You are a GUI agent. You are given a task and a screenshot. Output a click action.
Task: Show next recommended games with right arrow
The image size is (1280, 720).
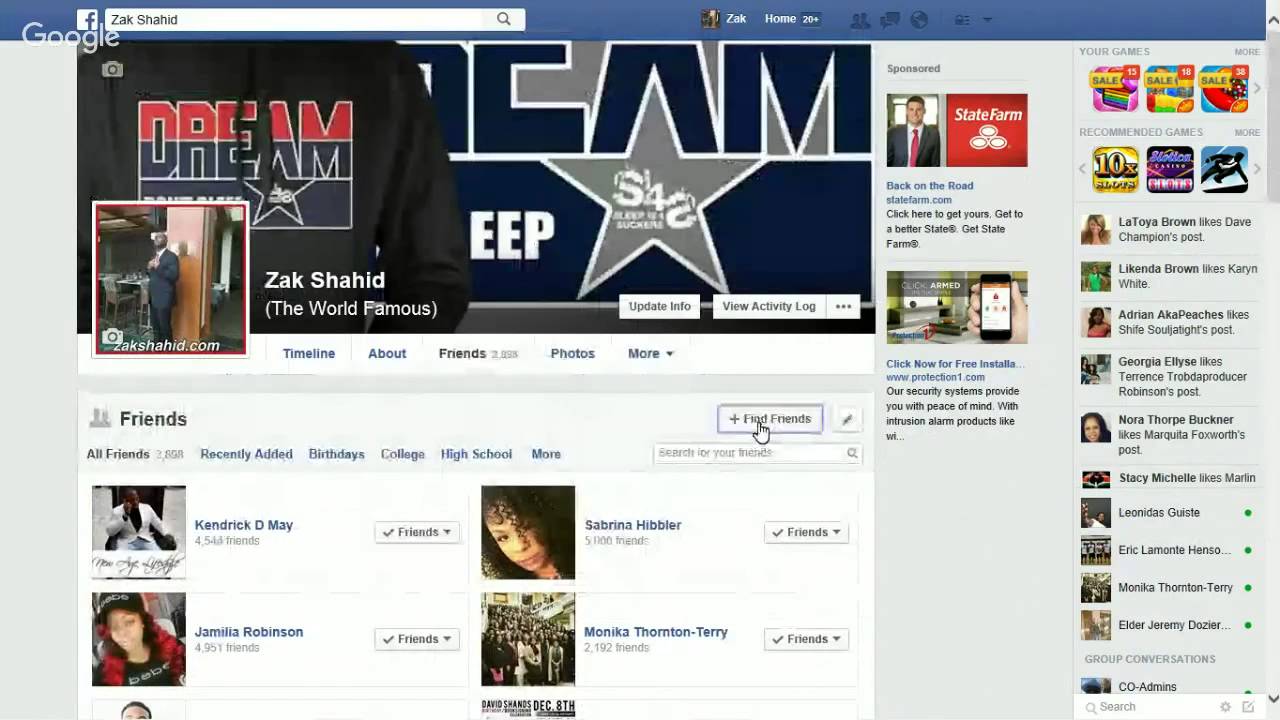click(x=1257, y=169)
